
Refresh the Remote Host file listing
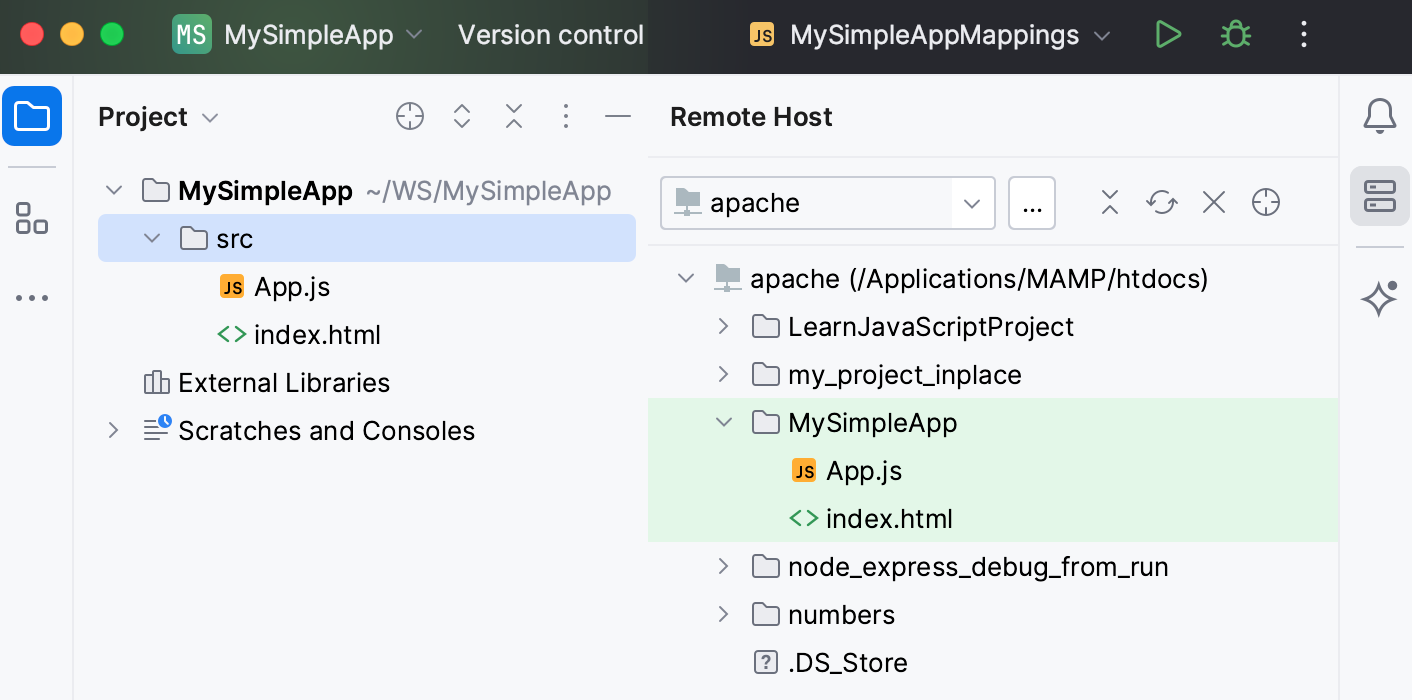pyautogui.click(x=1161, y=202)
